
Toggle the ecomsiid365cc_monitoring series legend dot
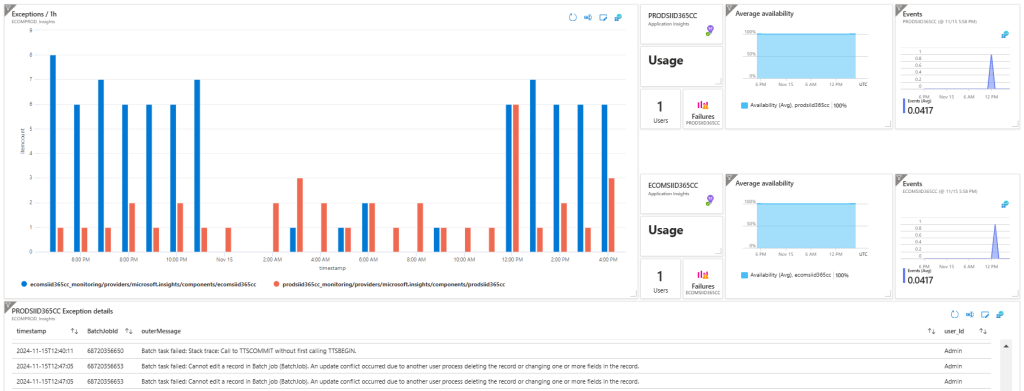click(x=24, y=284)
